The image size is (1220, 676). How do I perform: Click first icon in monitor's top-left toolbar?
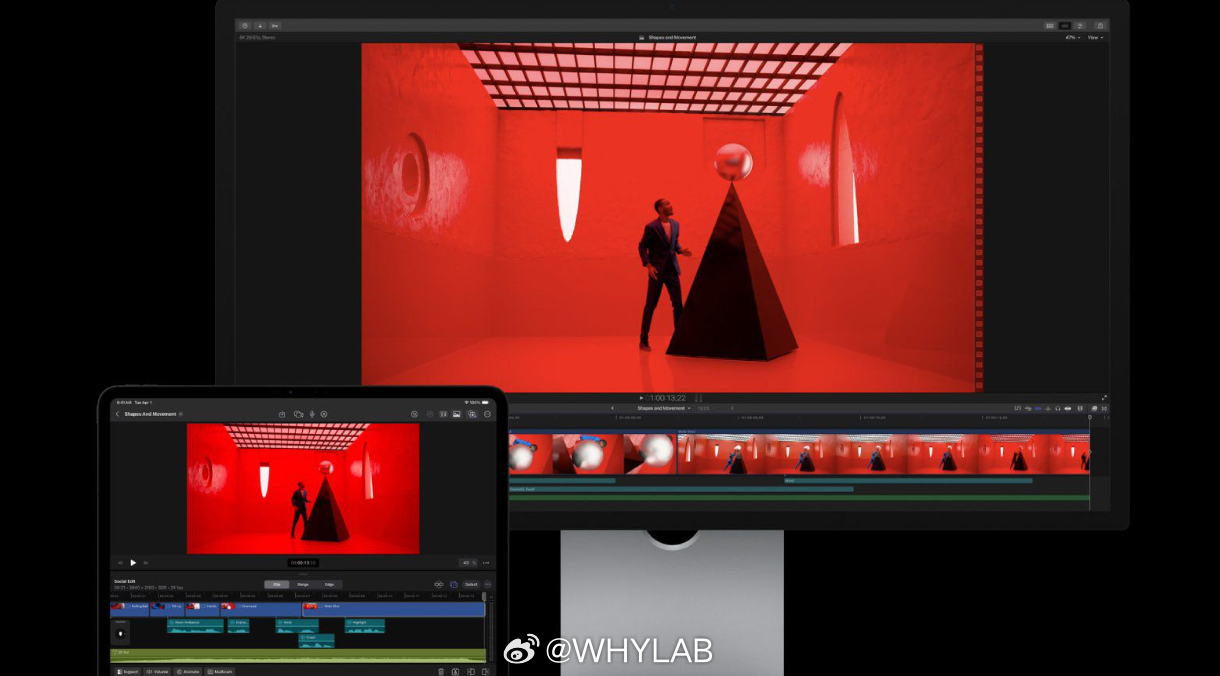point(245,26)
